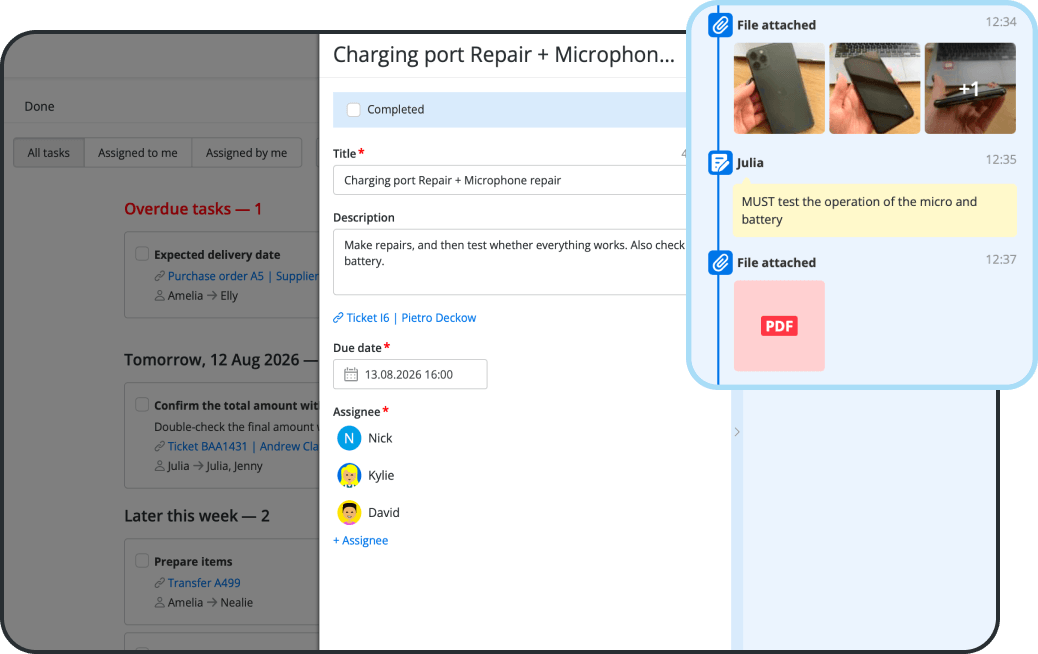Click the Title input field

(510, 180)
